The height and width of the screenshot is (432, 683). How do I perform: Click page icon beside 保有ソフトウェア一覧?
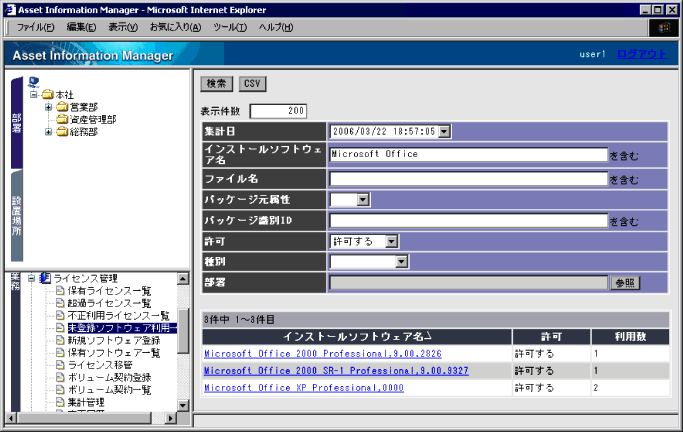pos(60,352)
